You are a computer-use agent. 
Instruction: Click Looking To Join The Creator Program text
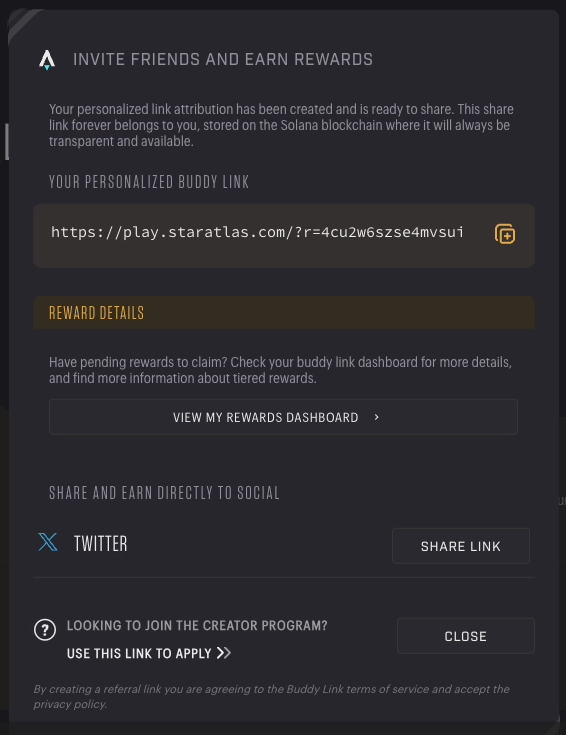click(x=197, y=626)
